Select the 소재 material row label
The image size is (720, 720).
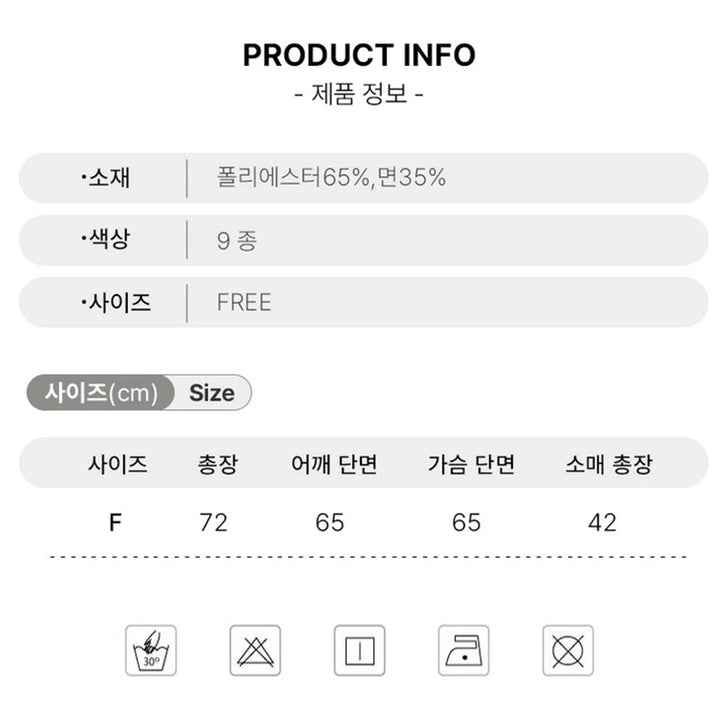(x=106, y=177)
